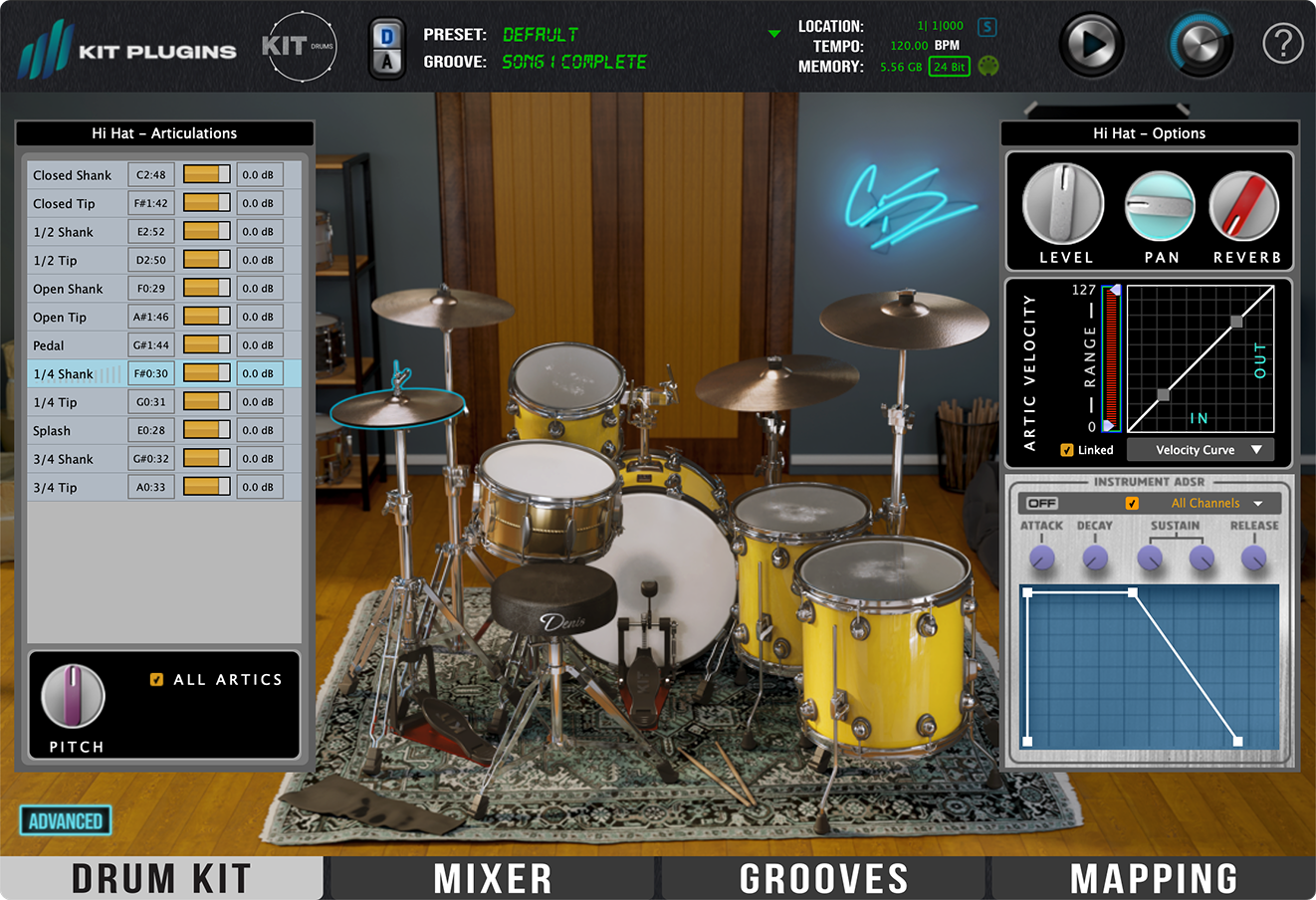The height and width of the screenshot is (900, 1316).
Task: Open the GROOVES tab
Action: point(823,877)
